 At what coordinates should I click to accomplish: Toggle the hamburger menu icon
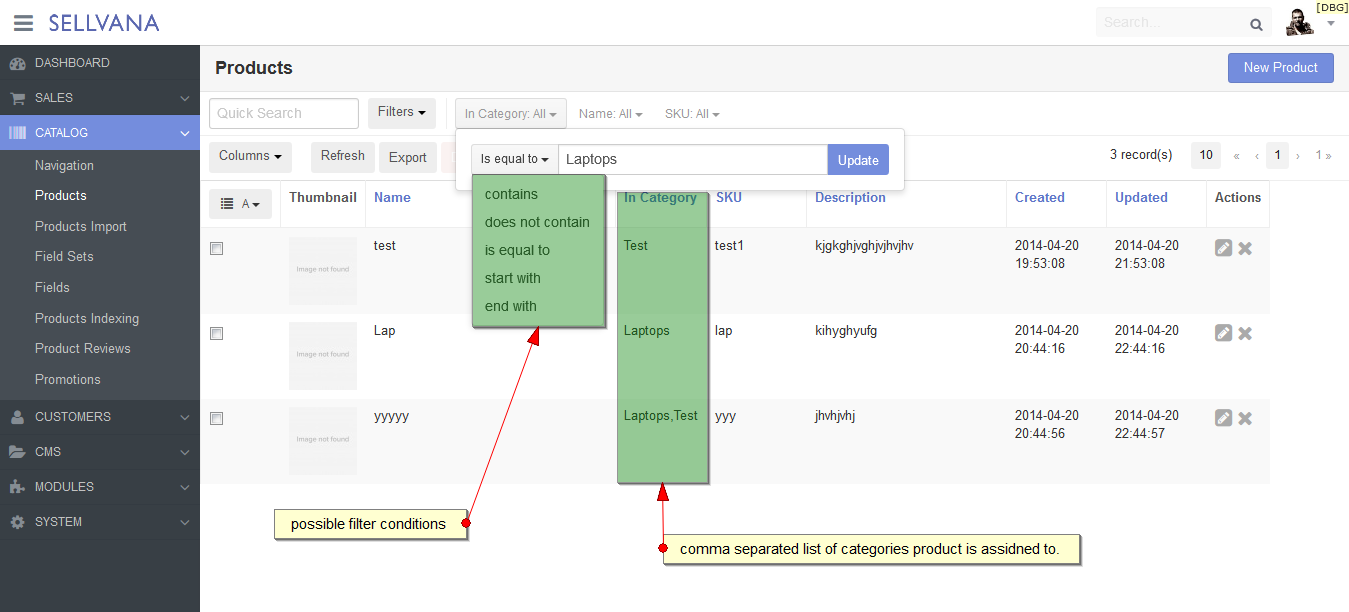tap(23, 23)
